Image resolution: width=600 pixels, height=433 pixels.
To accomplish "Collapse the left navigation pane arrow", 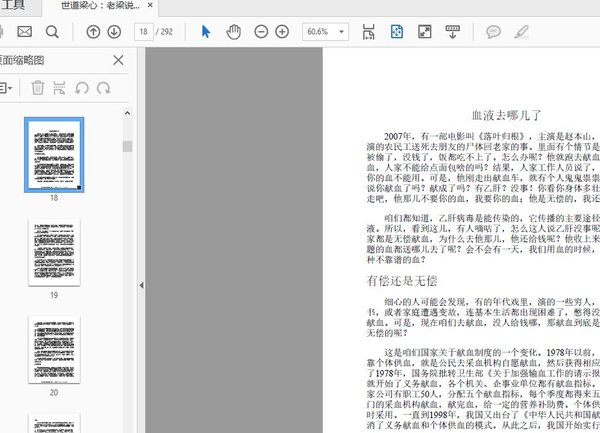I will tap(141, 285).
